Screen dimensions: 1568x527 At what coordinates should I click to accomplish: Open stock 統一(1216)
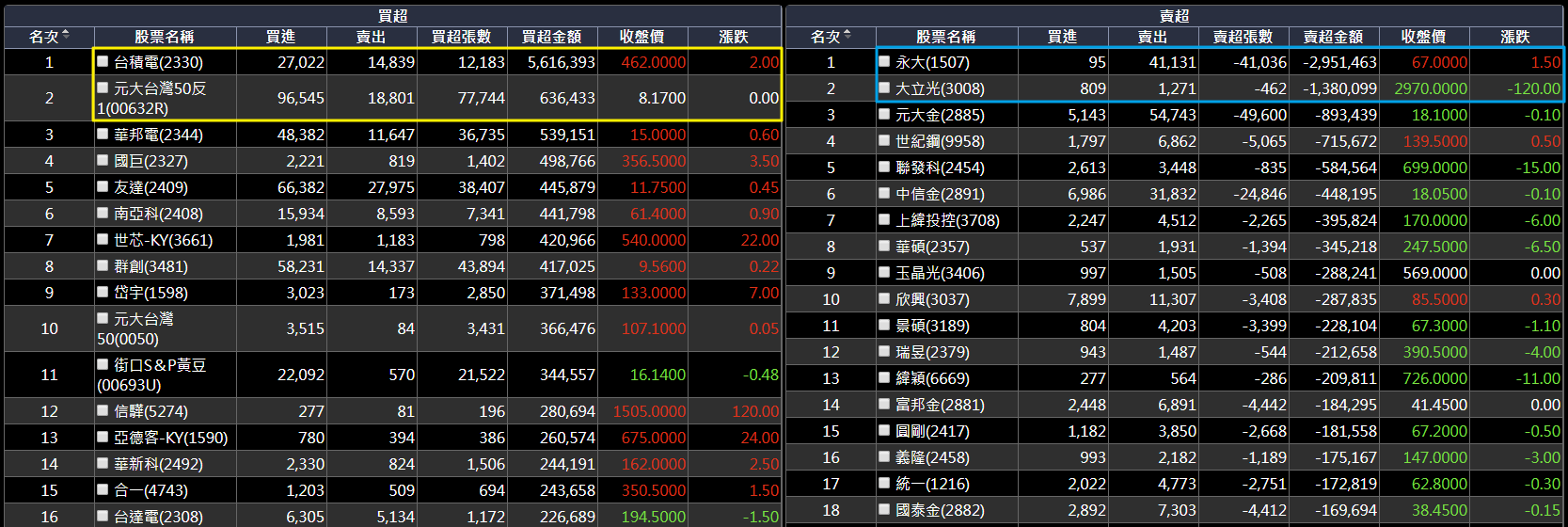coord(932,484)
